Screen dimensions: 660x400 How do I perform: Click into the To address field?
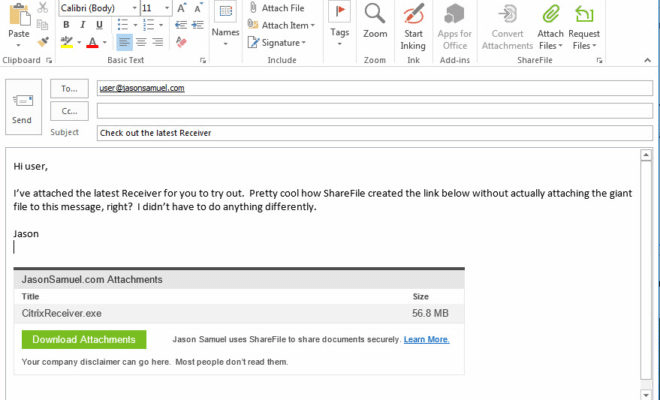click(375, 88)
